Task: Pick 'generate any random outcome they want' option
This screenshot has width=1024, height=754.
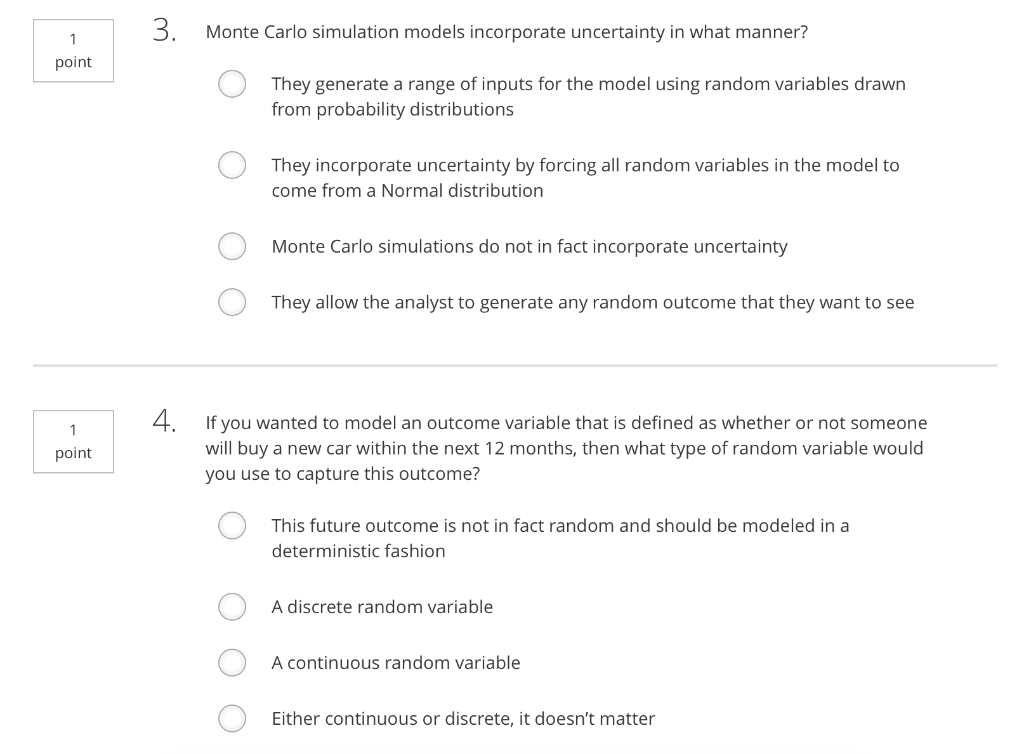Action: (232, 302)
